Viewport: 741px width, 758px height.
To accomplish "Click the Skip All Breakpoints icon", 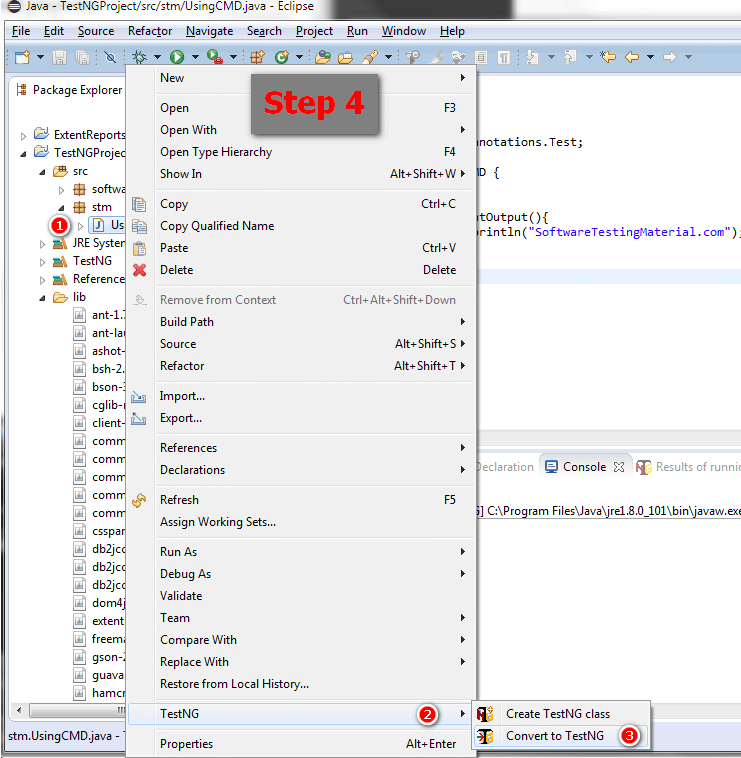I will 110,58.
